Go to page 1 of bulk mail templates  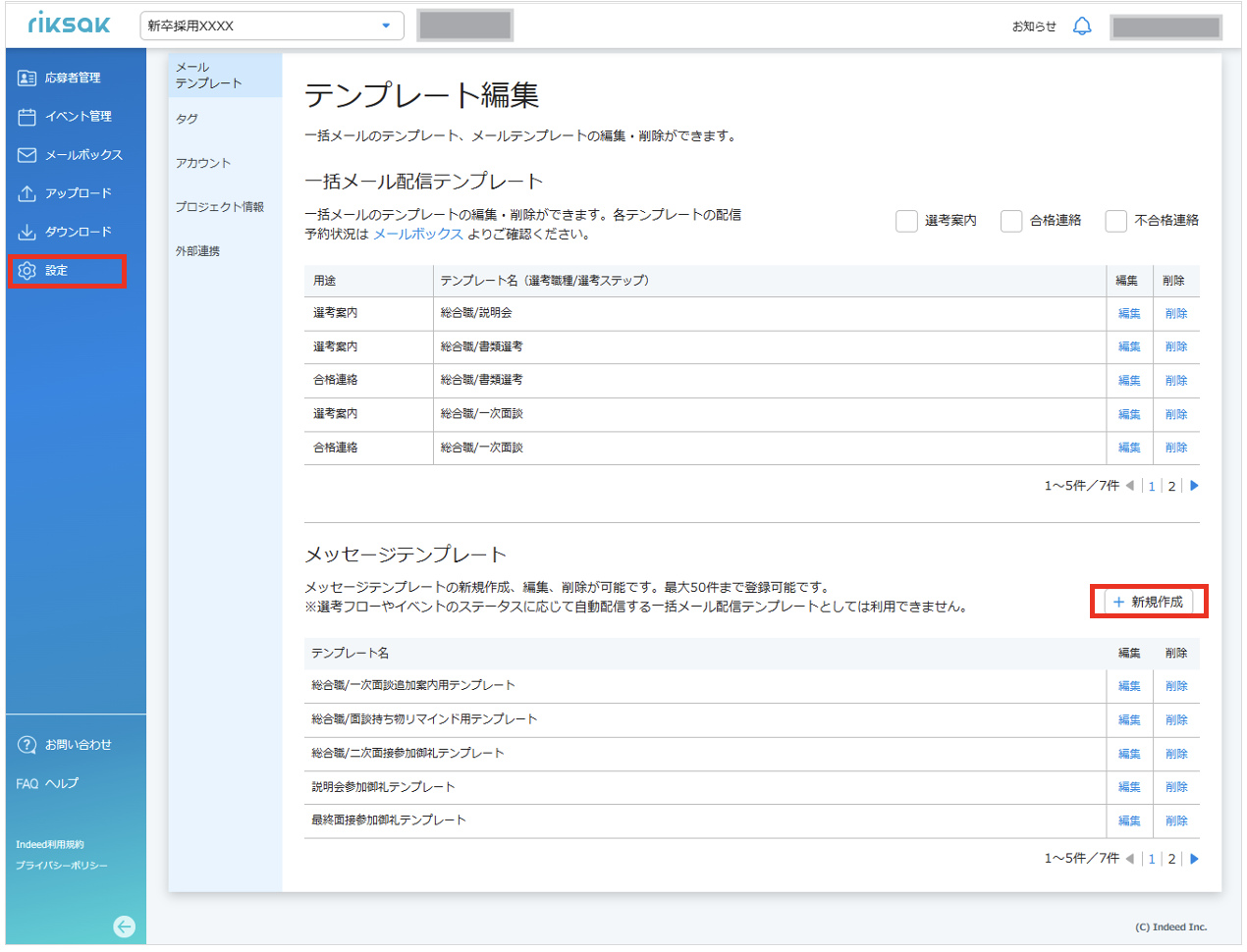click(1152, 486)
